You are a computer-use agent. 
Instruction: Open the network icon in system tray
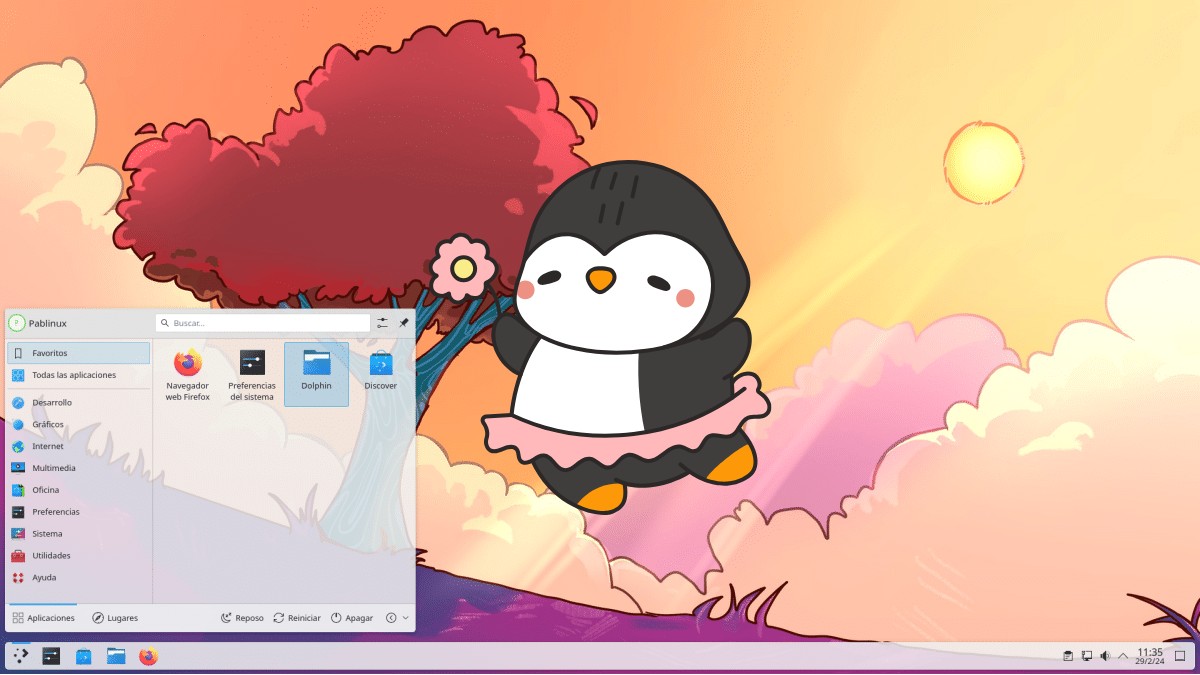click(1086, 657)
